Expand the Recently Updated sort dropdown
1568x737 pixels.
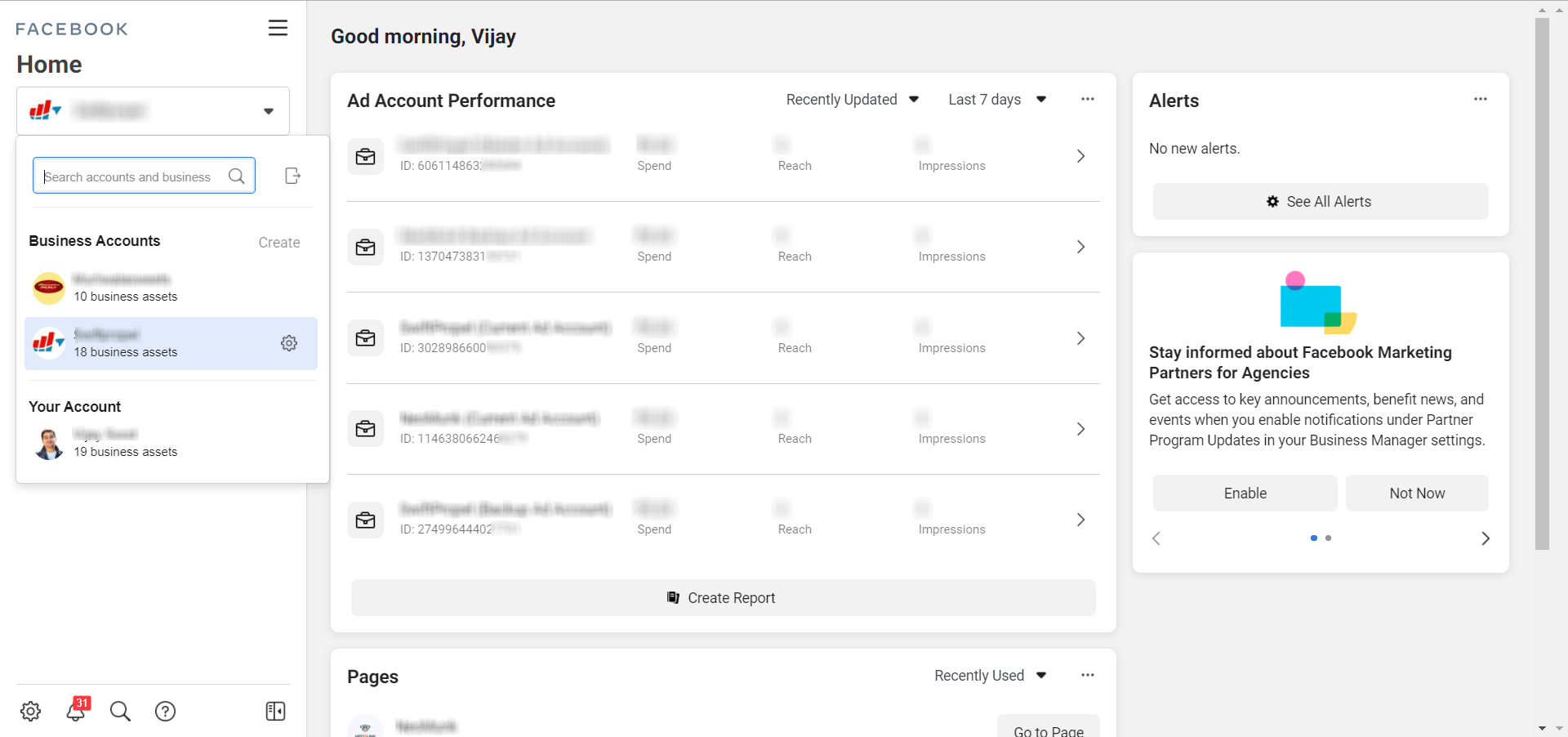click(852, 100)
